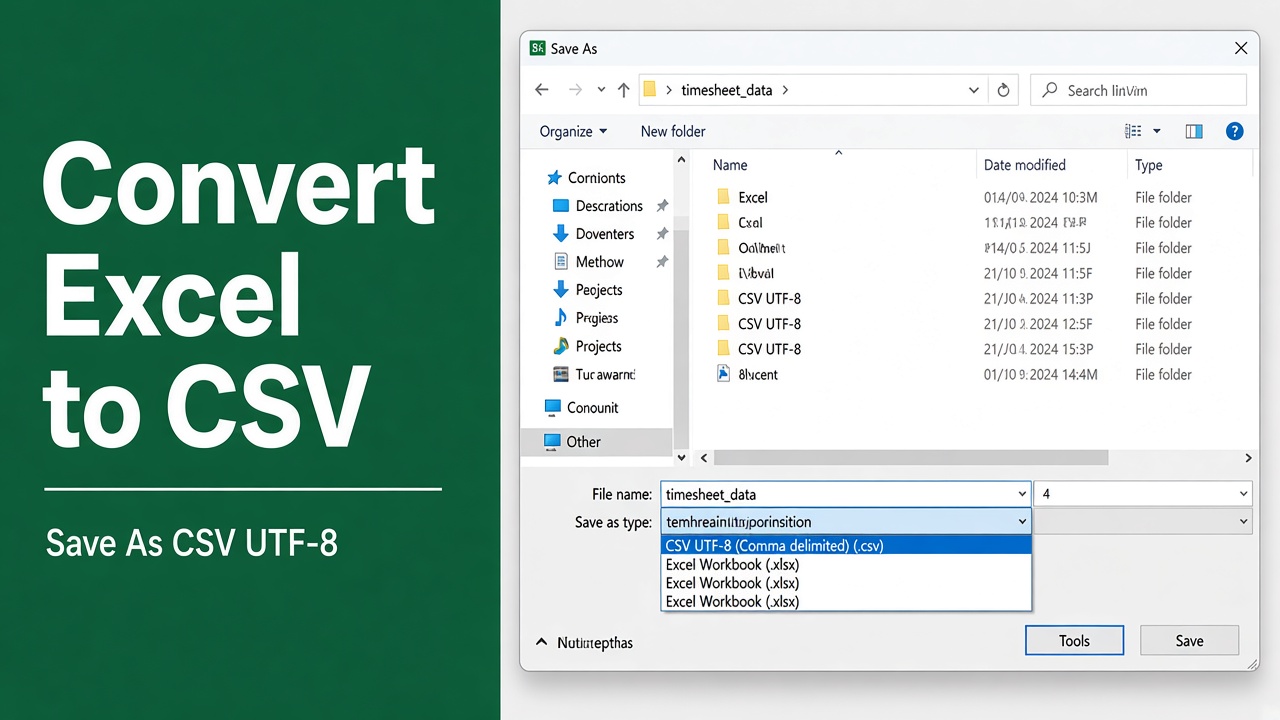The height and width of the screenshot is (720, 1280).
Task: Create a New folder
Action: 673,131
